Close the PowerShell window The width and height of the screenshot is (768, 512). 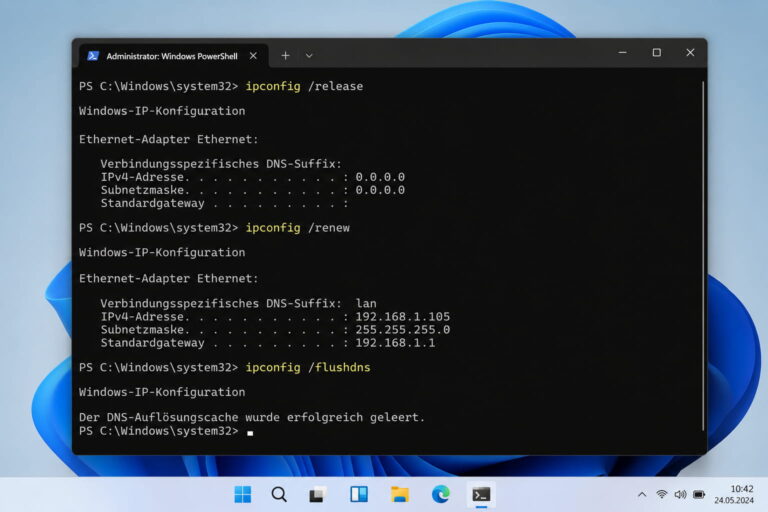pyautogui.click(x=690, y=52)
